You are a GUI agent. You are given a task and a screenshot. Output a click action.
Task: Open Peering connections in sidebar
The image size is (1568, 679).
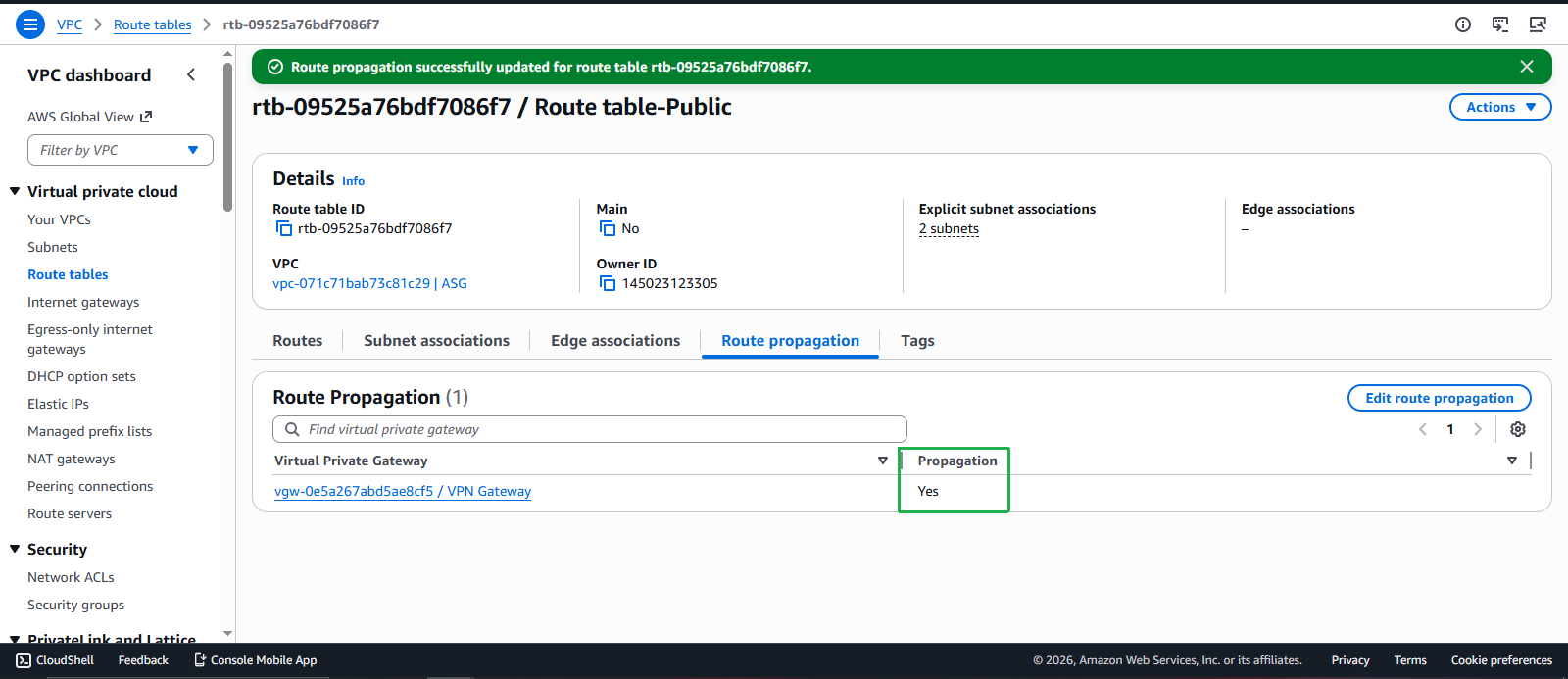click(x=90, y=486)
